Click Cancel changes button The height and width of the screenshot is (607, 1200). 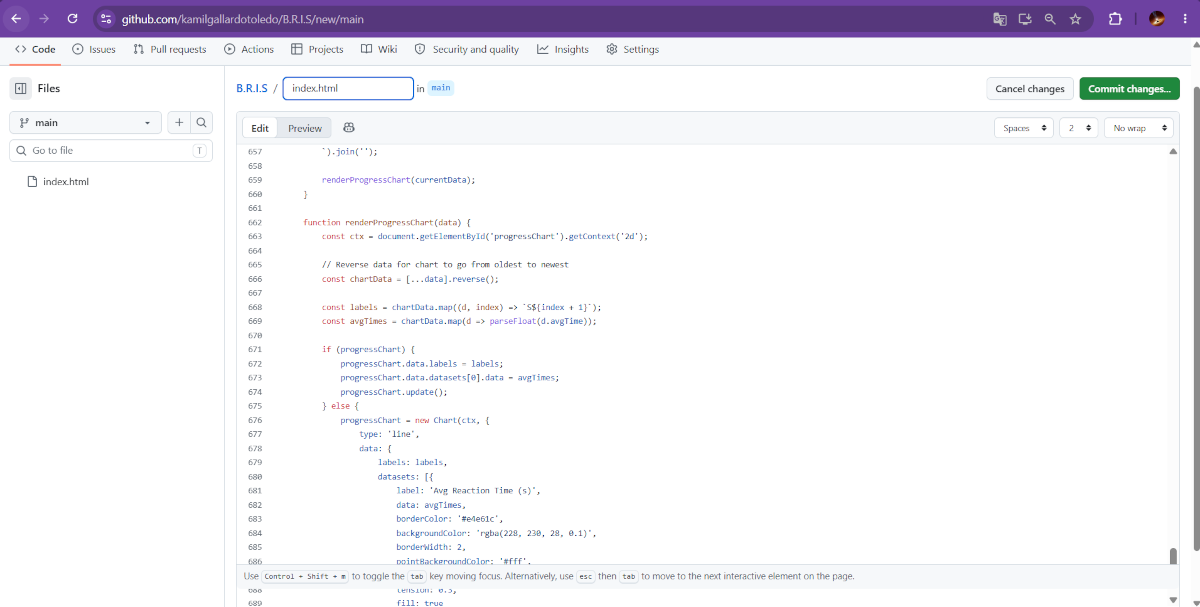[1030, 89]
